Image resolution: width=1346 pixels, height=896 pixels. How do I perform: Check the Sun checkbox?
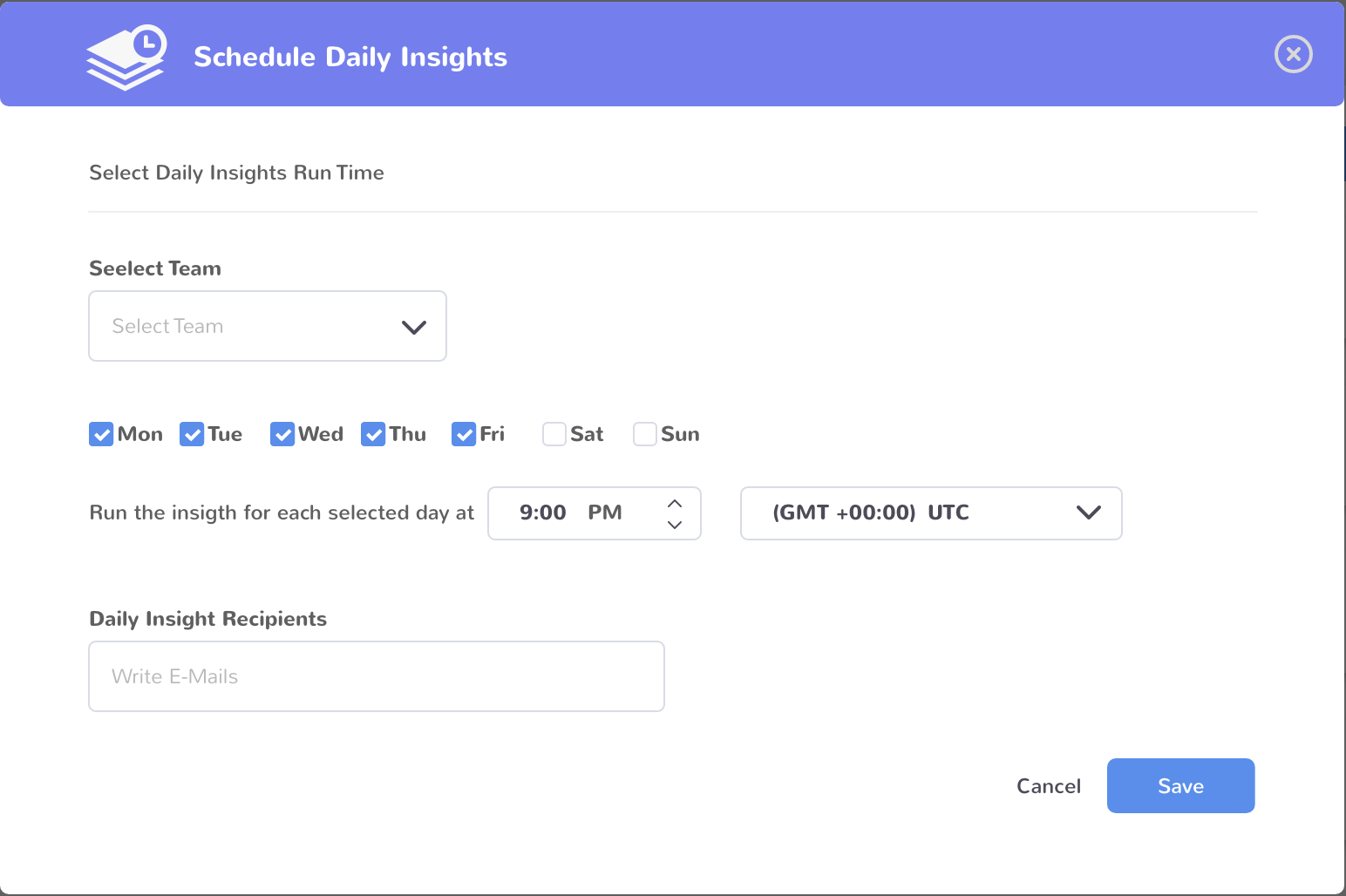(x=645, y=434)
